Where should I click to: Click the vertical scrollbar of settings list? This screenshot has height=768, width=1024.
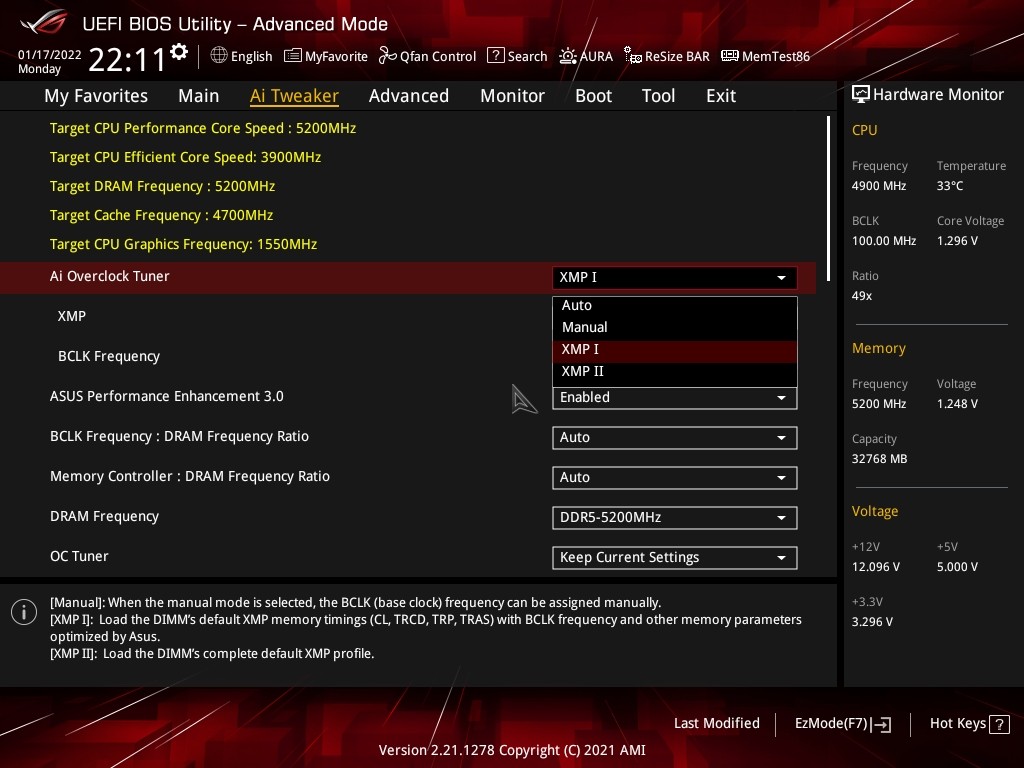coord(828,190)
